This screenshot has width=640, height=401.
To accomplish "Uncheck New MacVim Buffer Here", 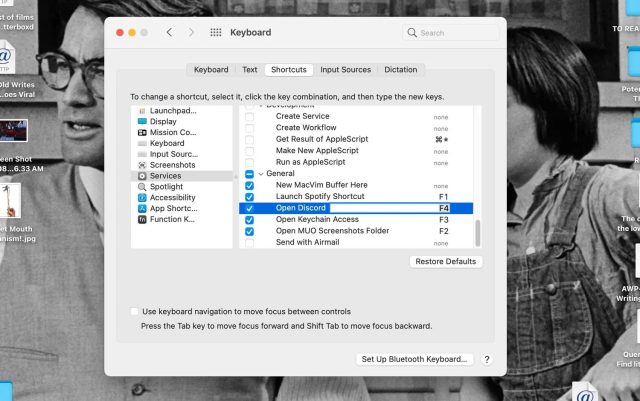I will click(249, 185).
